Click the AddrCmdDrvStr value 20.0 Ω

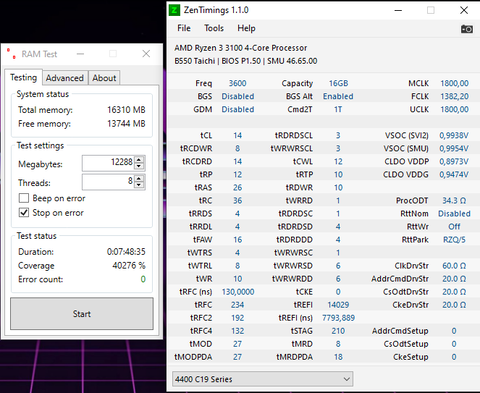[454, 279]
